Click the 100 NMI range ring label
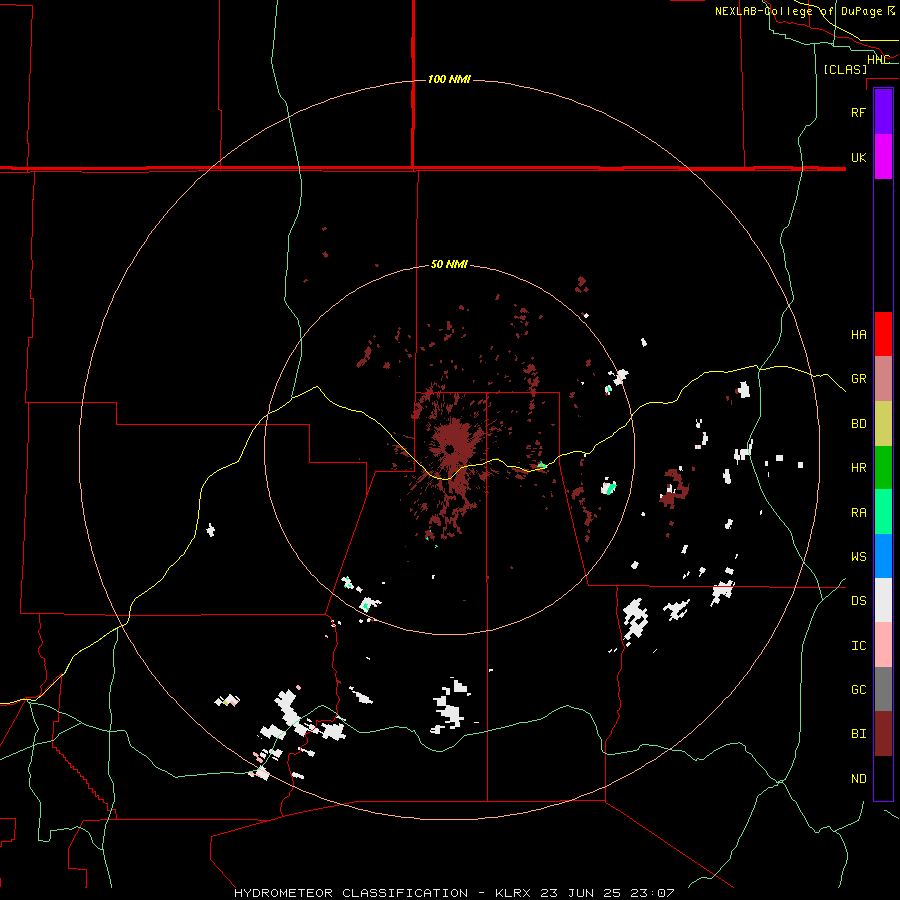The image size is (900, 900). coord(449,79)
